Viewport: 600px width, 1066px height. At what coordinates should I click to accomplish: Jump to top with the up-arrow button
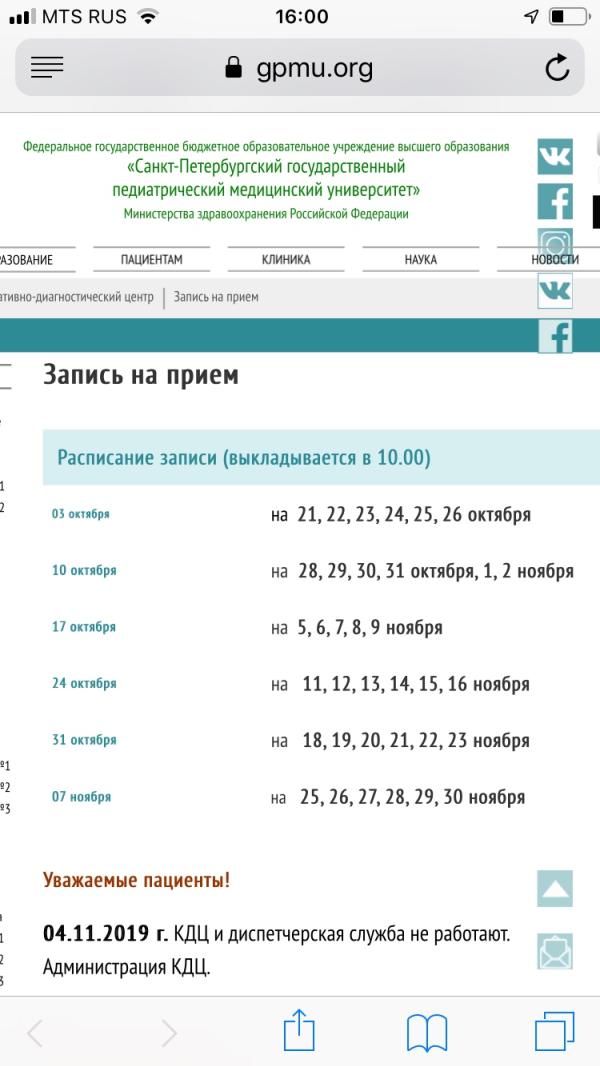click(555, 889)
